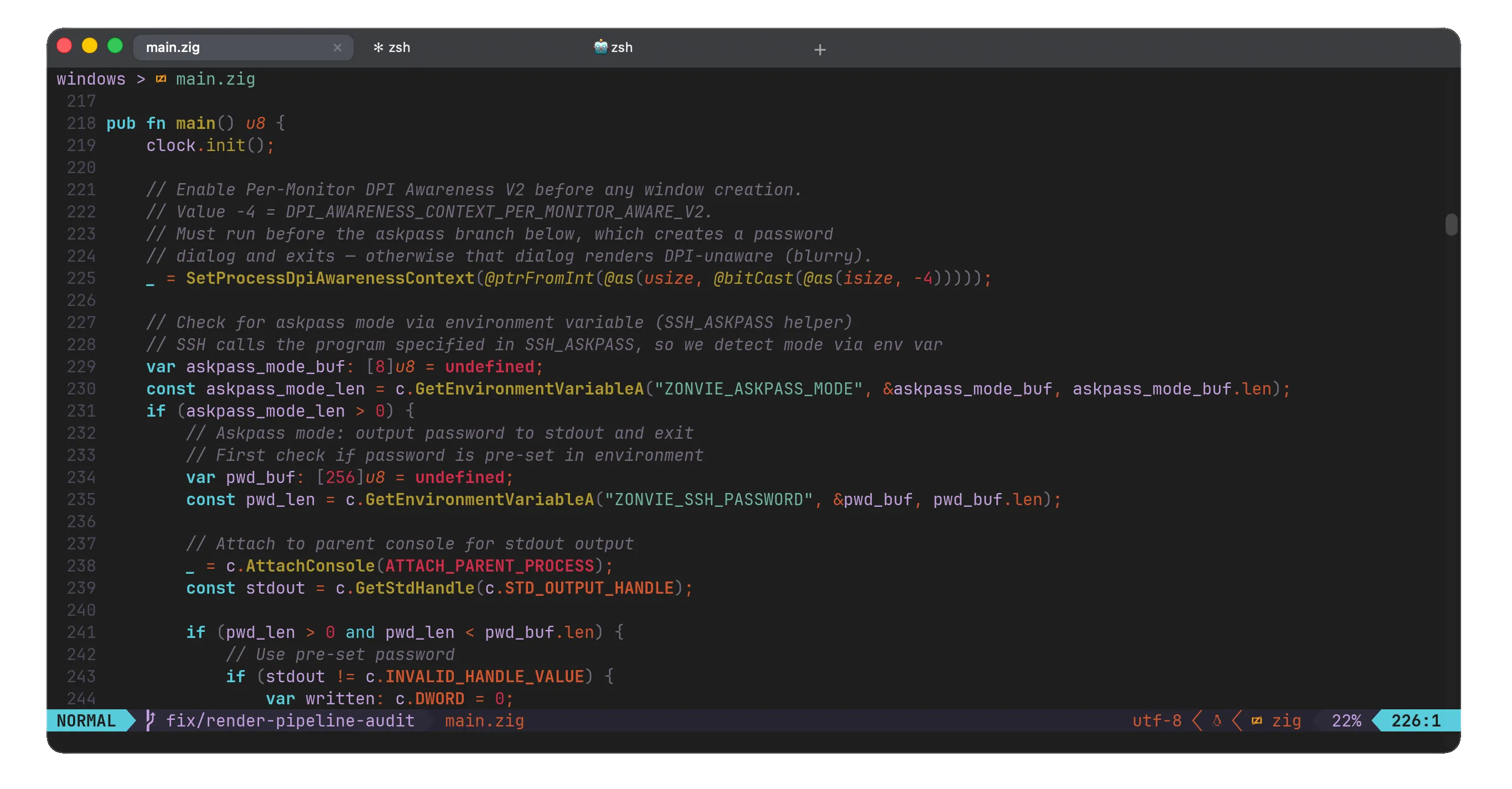The width and height of the screenshot is (1512, 789).
Task: Click the if askpass_mode_len condition on line 231
Action: (280, 411)
